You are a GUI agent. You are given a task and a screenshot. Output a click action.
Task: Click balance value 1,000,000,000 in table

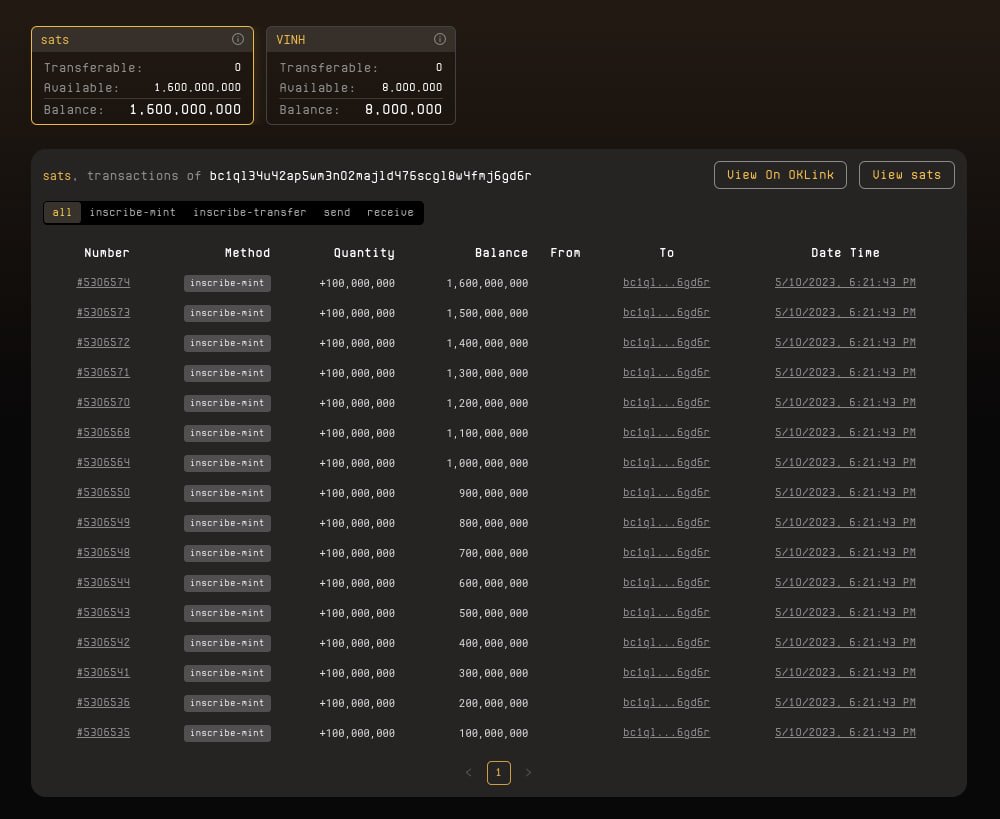click(487, 463)
